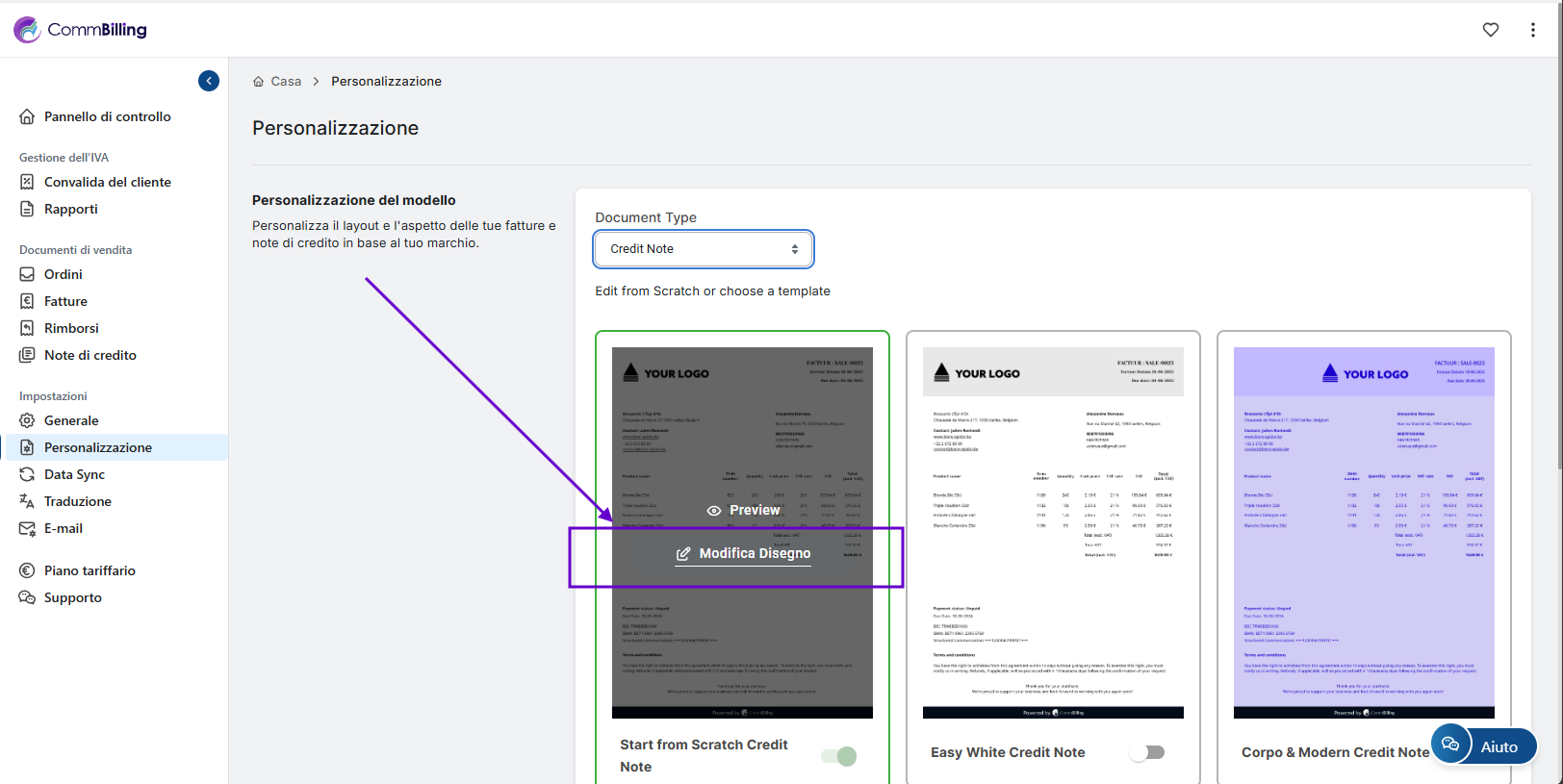Open Note di credito page
Screen dimensions: 1563x784
point(90,355)
